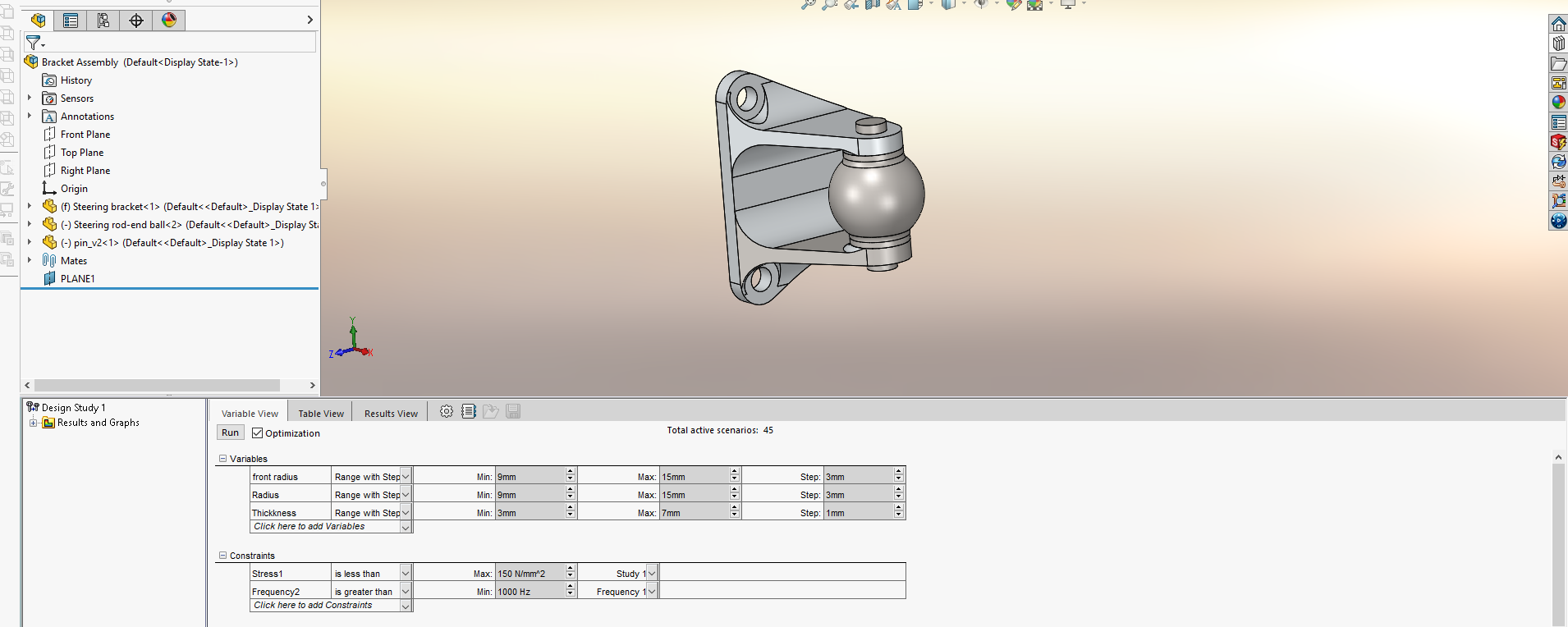This screenshot has height=627, width=1568.
Task: Open File Explorer folder icon in task pane
Action: [1558, 64]
